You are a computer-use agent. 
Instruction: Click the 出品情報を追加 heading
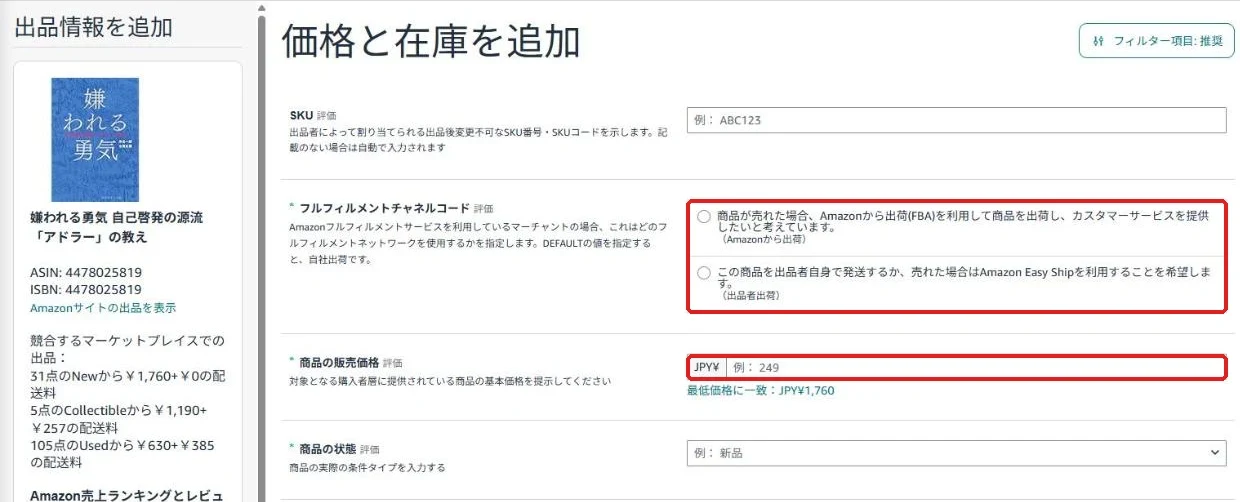pyautogui.click(x=93, y=27)
